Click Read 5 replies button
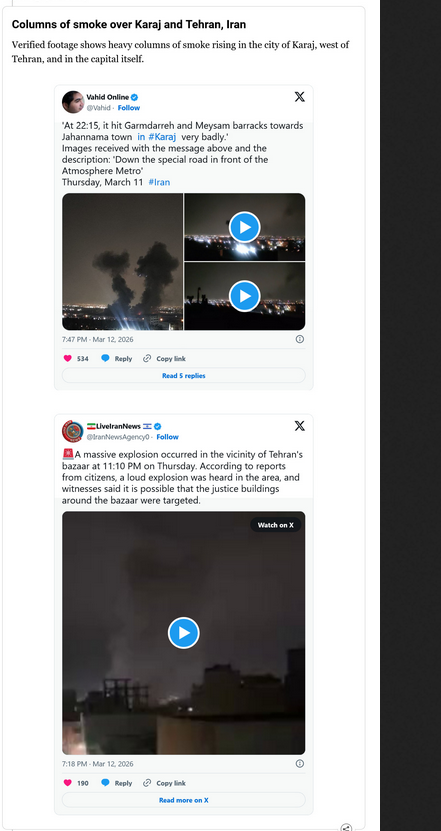This screenshot has height=831, width=441. 183,376
